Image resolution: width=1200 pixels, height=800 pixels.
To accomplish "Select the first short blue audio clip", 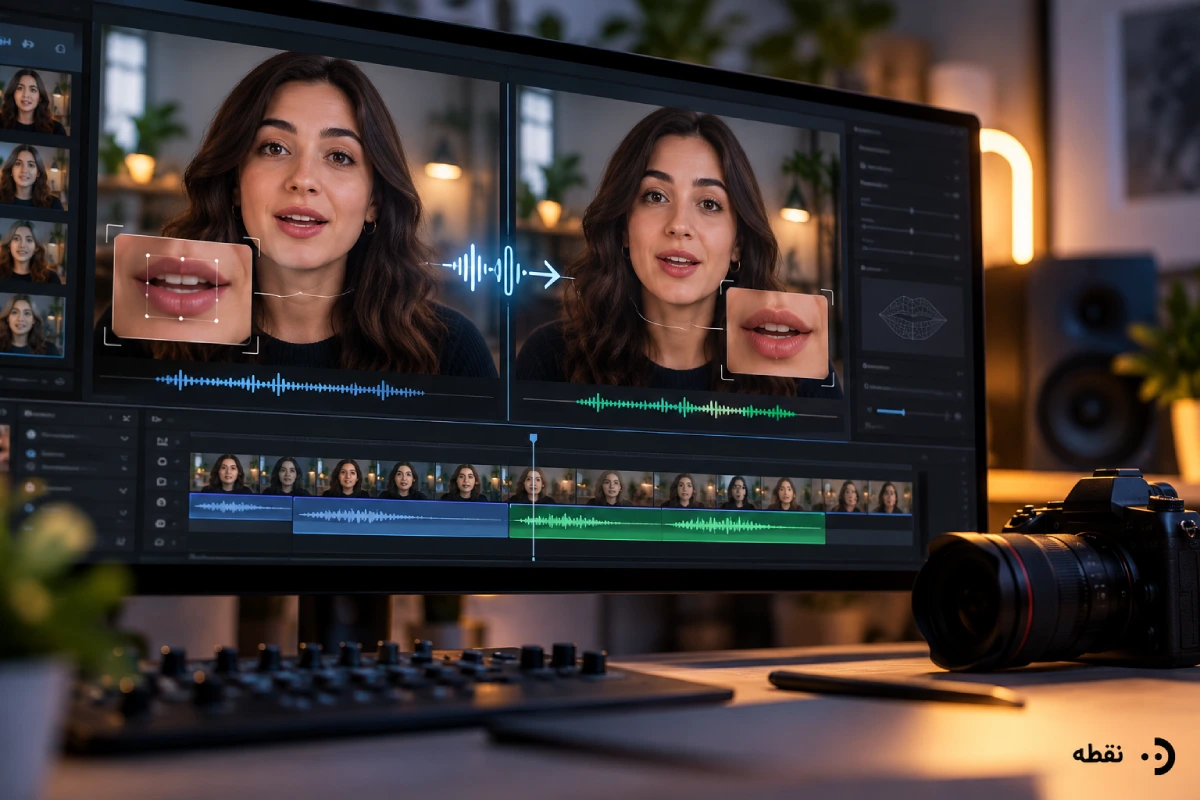I will click(241, 507).
